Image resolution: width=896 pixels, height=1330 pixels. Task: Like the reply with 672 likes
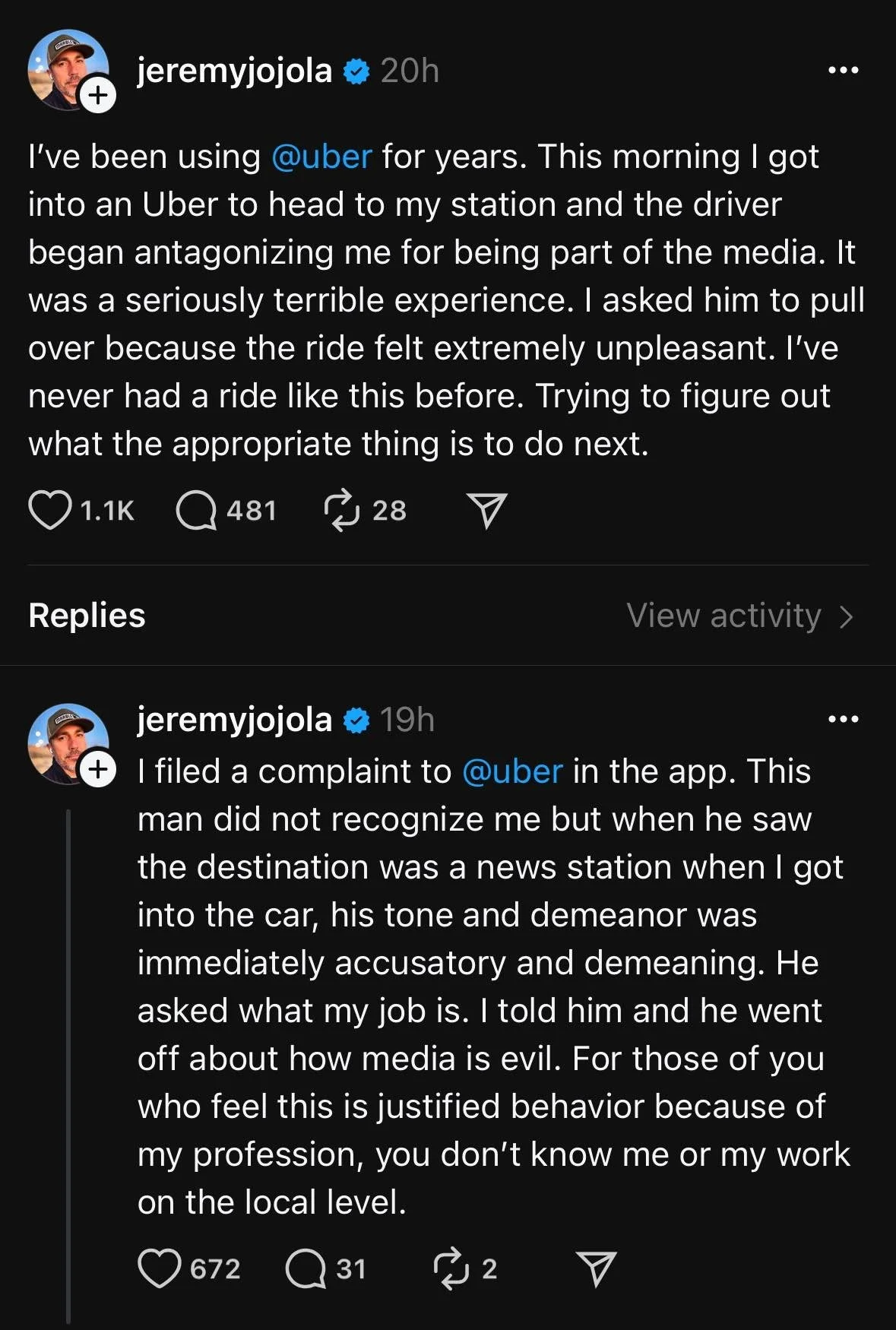(x=160, y=1268)
